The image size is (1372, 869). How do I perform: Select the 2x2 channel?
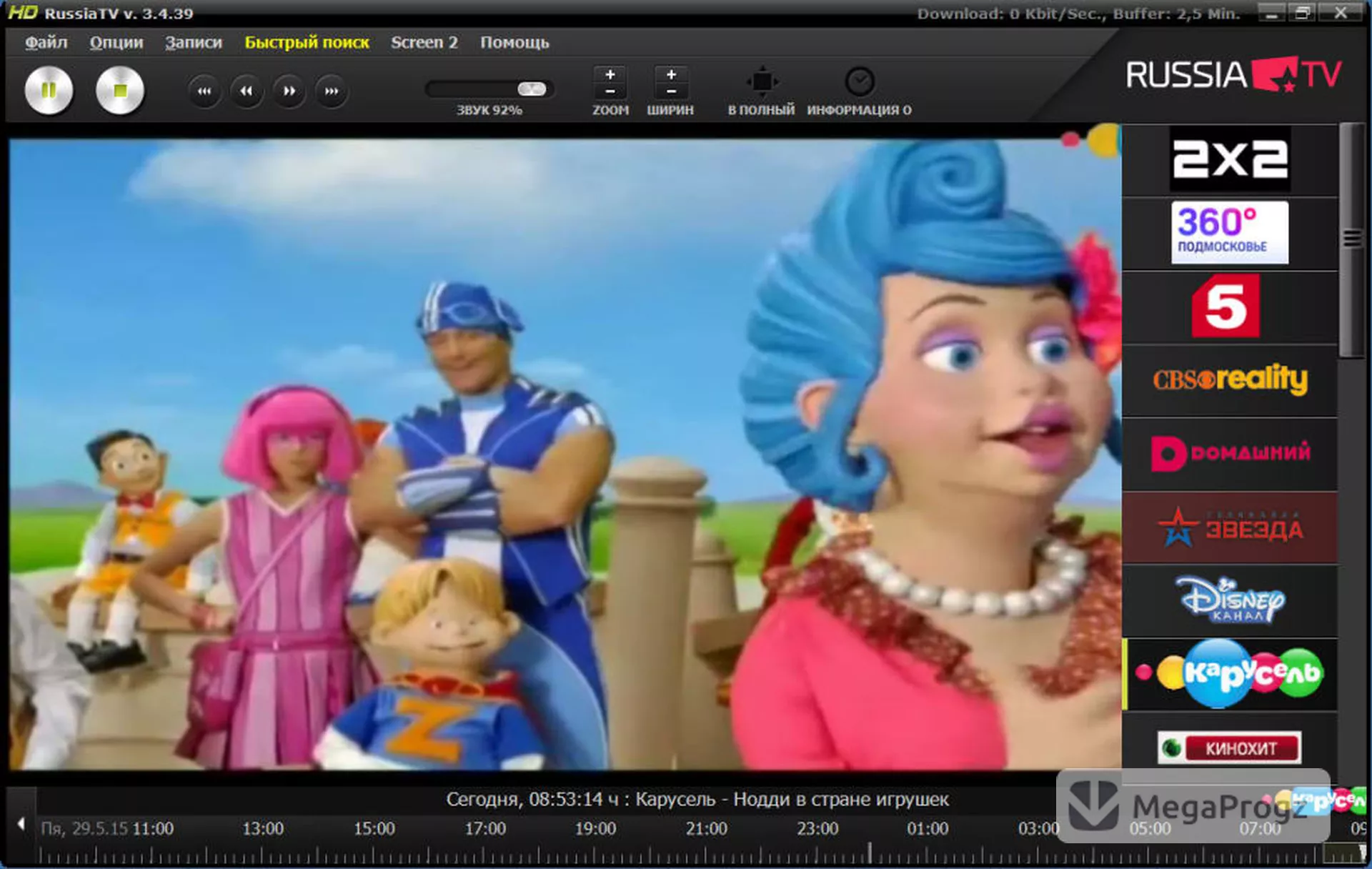pyautogui.click(x=1230, y=159)
